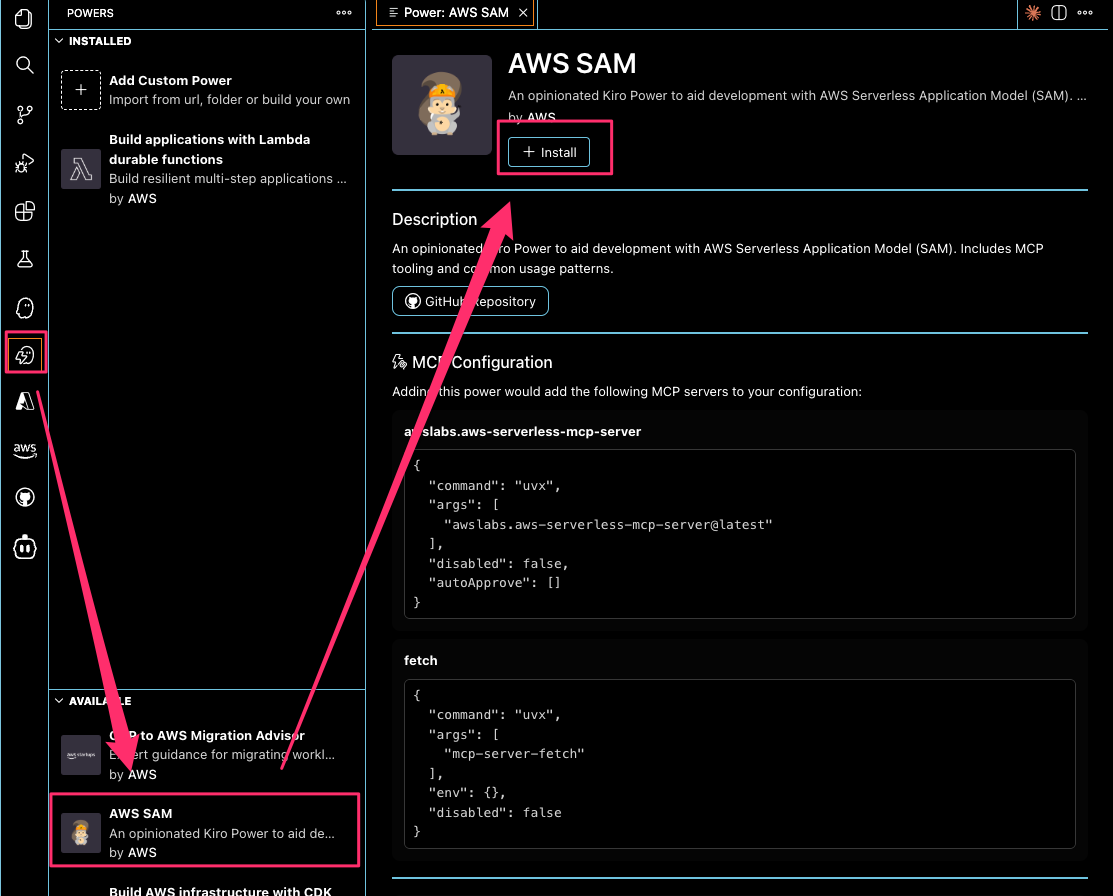This screenshot has height=896, width=1113.
Task: Collapse the AVAILABLE section
Action: coord(61,701)
